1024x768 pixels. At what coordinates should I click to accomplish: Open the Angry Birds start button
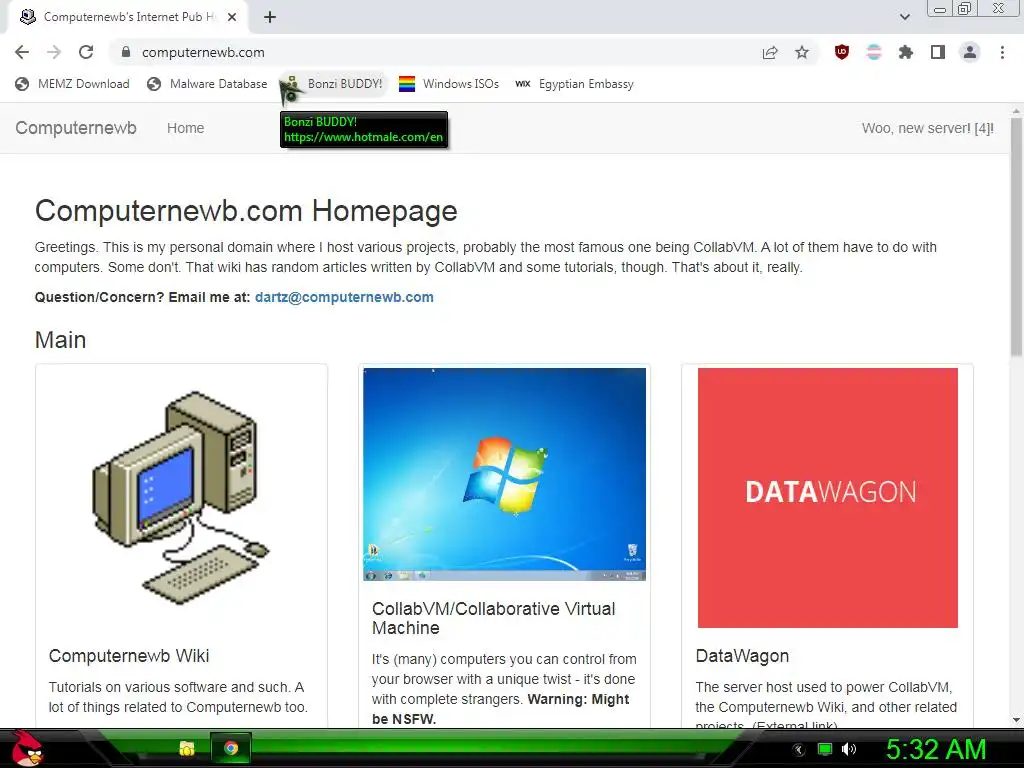[x=26, y=748]
